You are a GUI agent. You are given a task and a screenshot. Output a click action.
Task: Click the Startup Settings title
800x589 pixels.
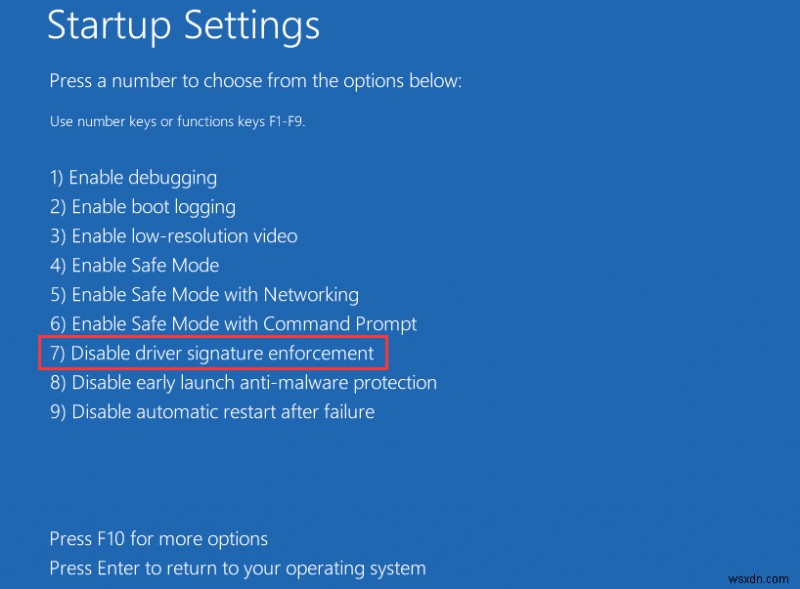pyautogui.click(x=184, y=26)
